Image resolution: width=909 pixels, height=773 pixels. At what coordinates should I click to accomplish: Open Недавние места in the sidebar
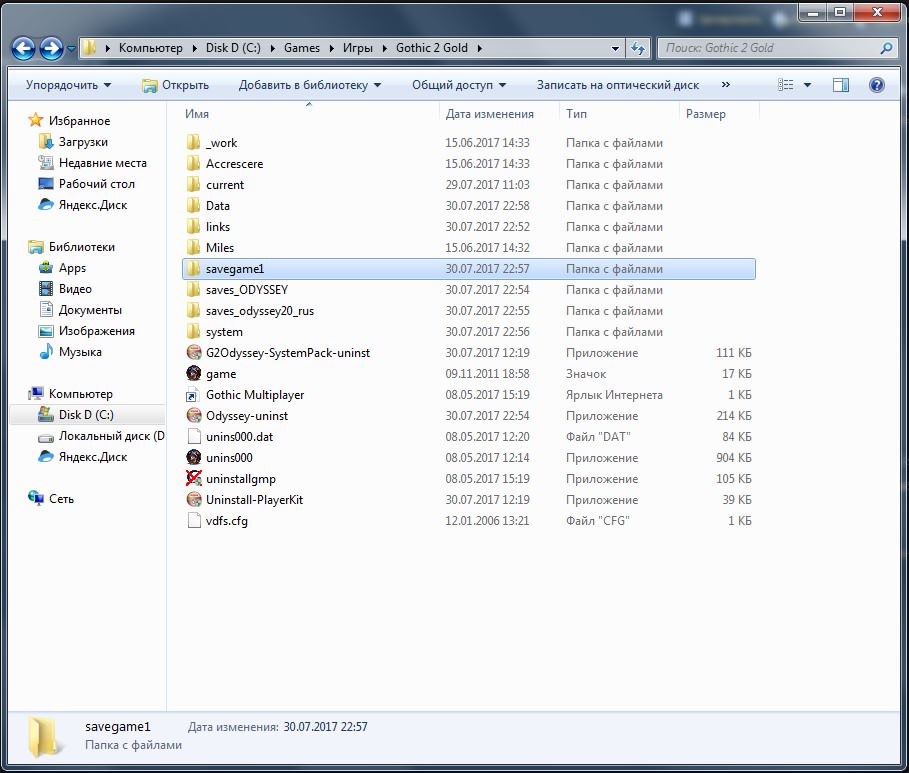click(93, 163)
